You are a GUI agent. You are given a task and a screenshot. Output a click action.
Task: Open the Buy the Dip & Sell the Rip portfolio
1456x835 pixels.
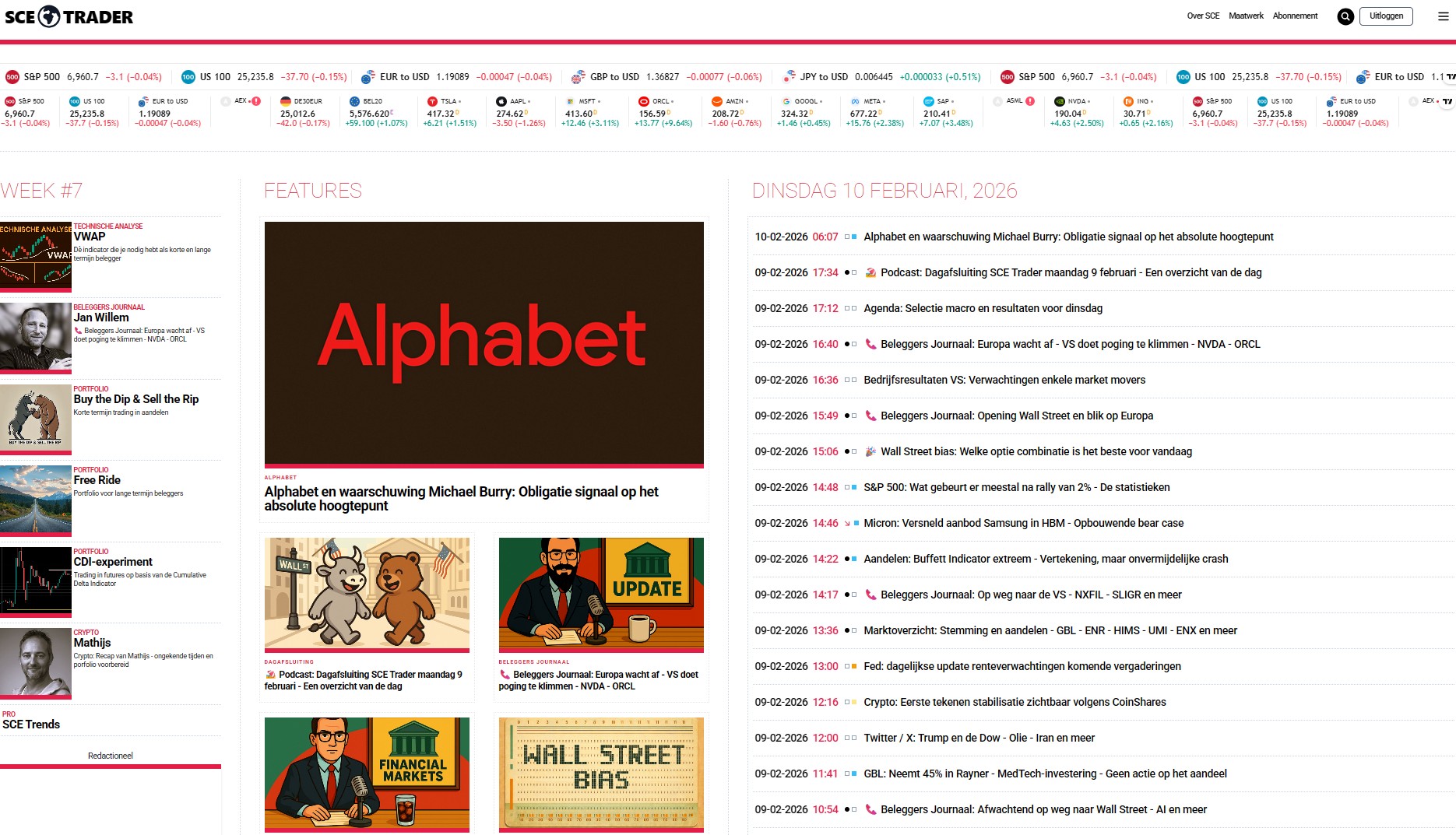pos(136,399)
